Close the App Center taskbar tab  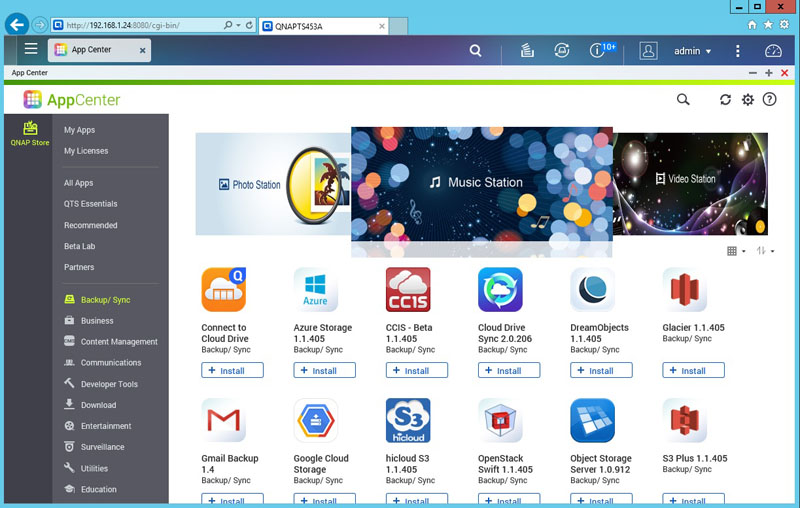(x=143, y=50)
